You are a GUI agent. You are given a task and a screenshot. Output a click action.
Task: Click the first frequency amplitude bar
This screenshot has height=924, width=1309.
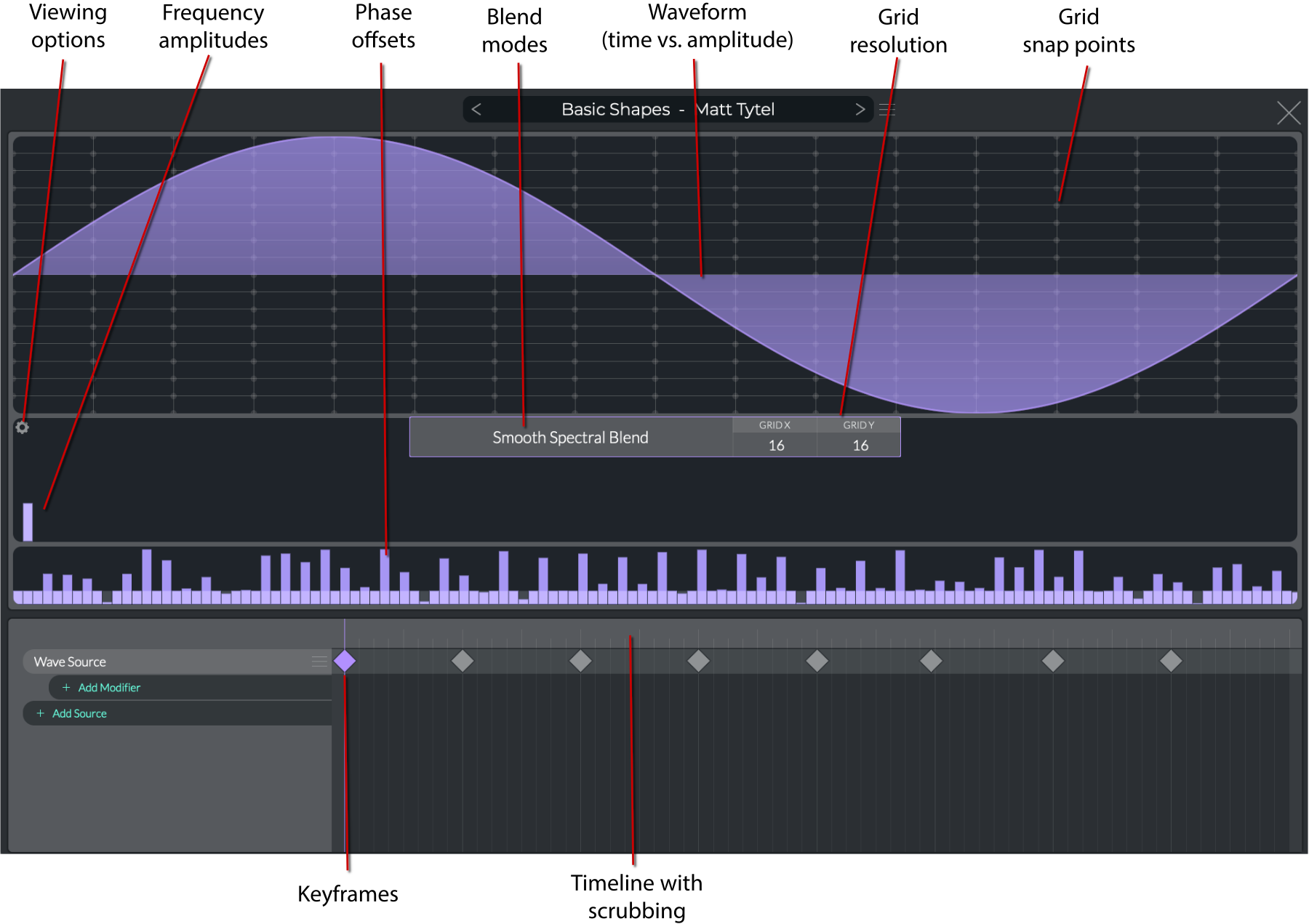click(x=28, y=522)
